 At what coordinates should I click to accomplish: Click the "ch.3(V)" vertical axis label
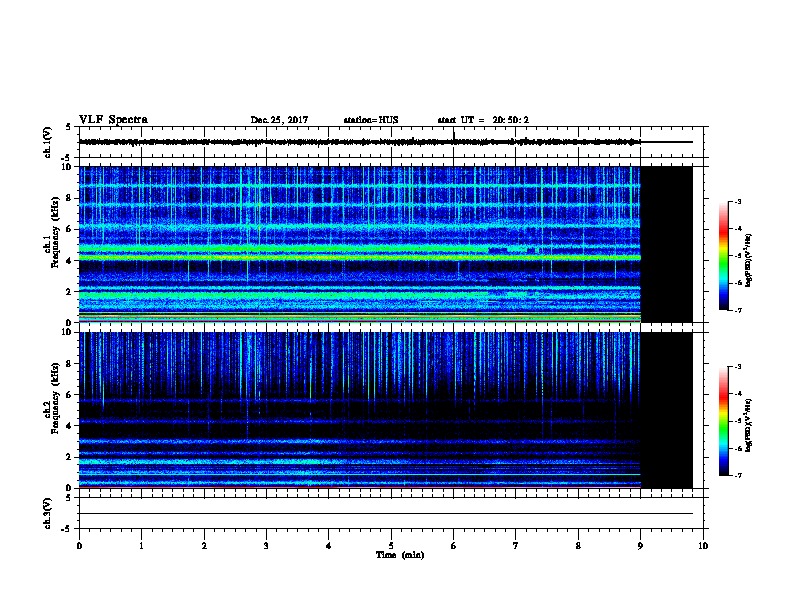pos(47,514)
